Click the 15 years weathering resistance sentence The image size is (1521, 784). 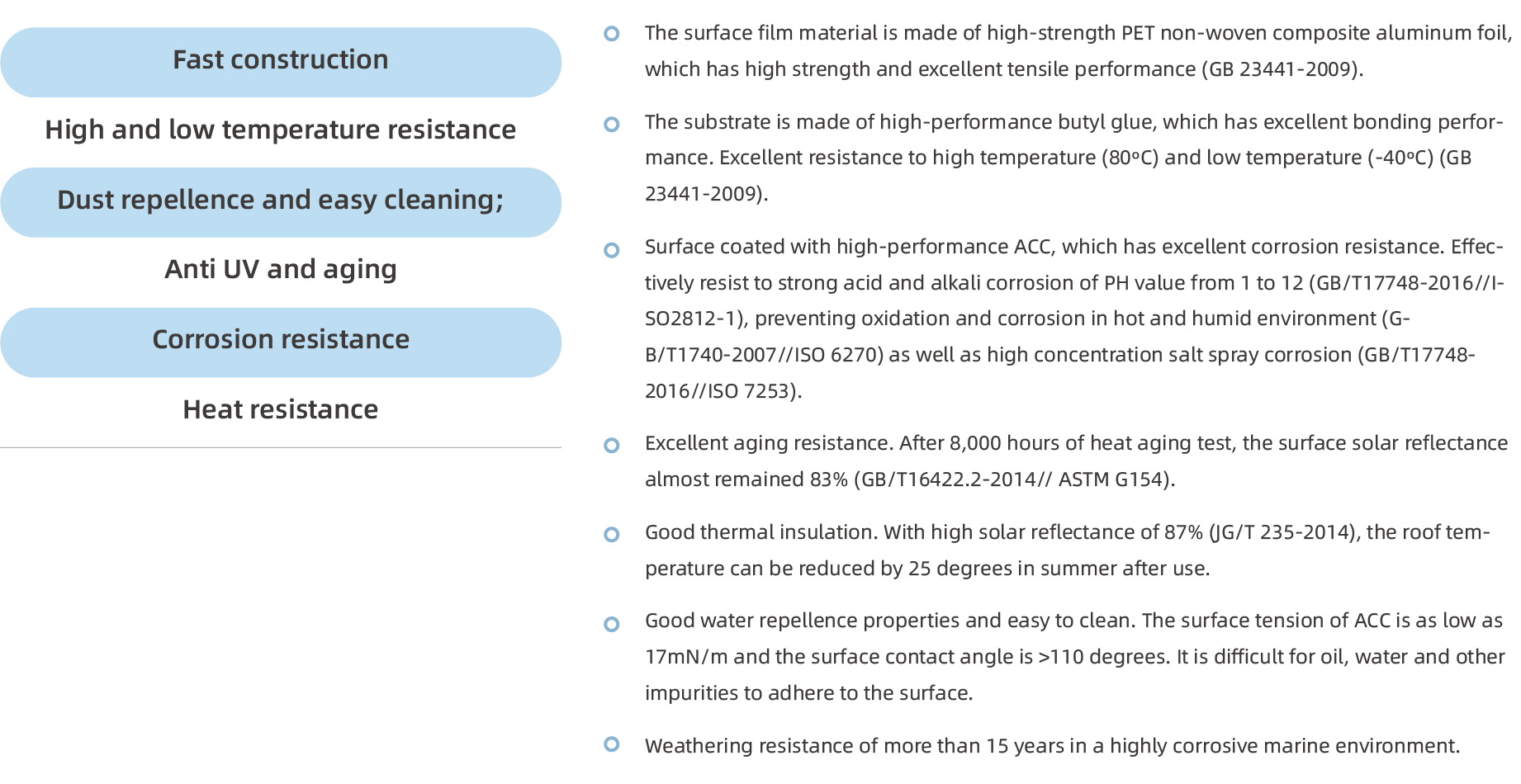1052,746
